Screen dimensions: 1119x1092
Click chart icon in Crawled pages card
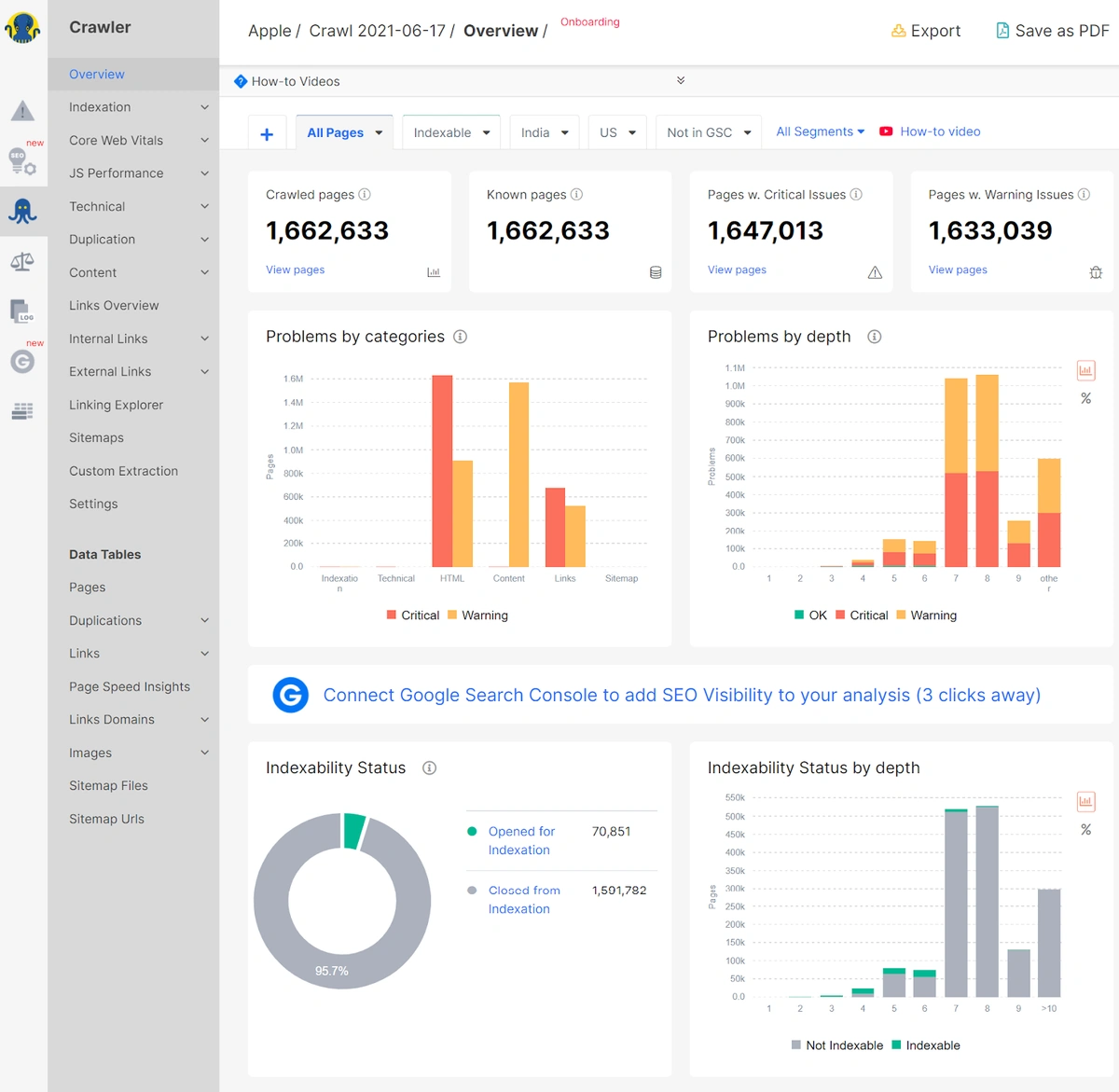tap(434, 272)
